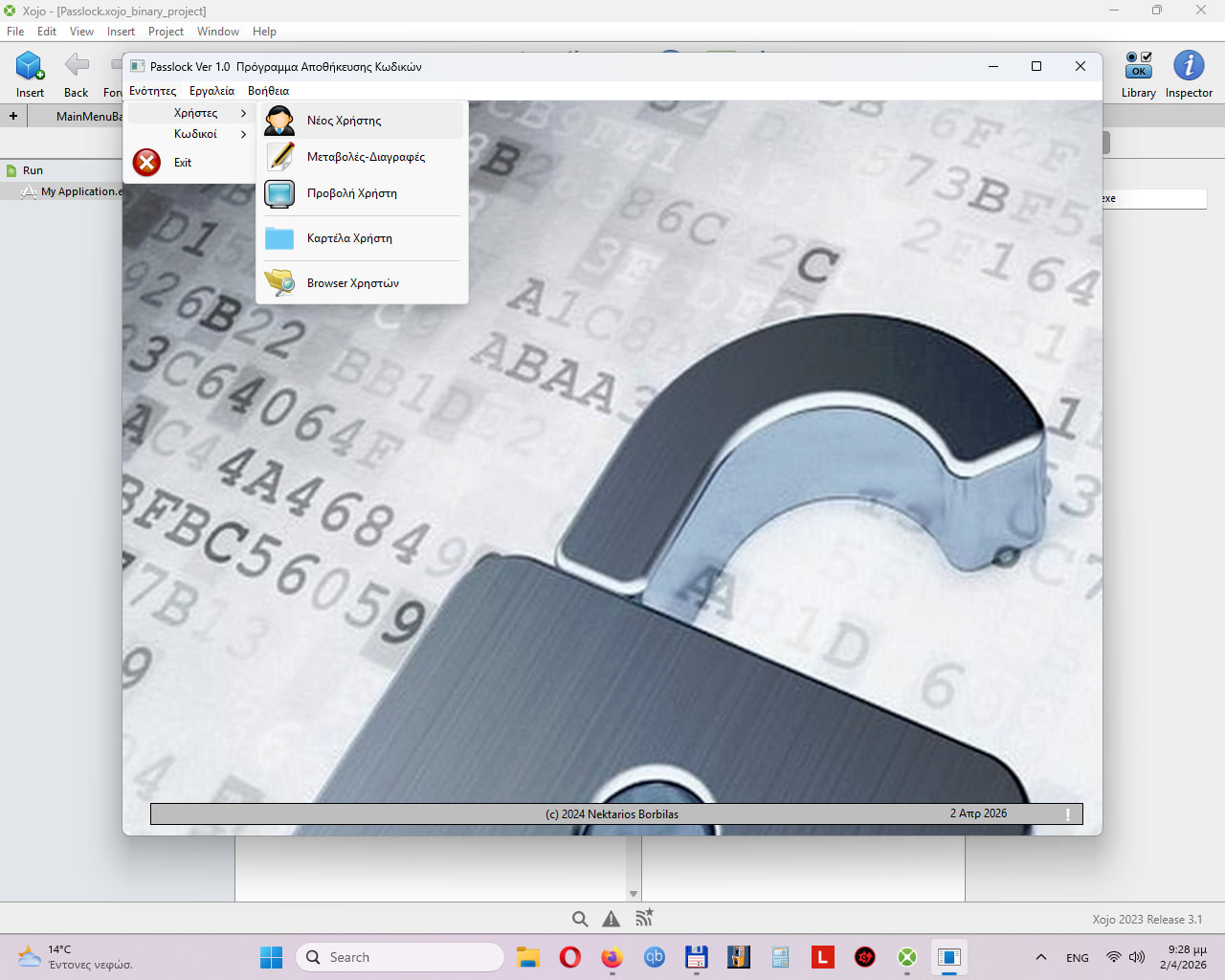Image resolution: width=1225 pixels, height=980 pixels.
Task: Click the Windows taskbar Search box
Action: click(x=402, y=957)
